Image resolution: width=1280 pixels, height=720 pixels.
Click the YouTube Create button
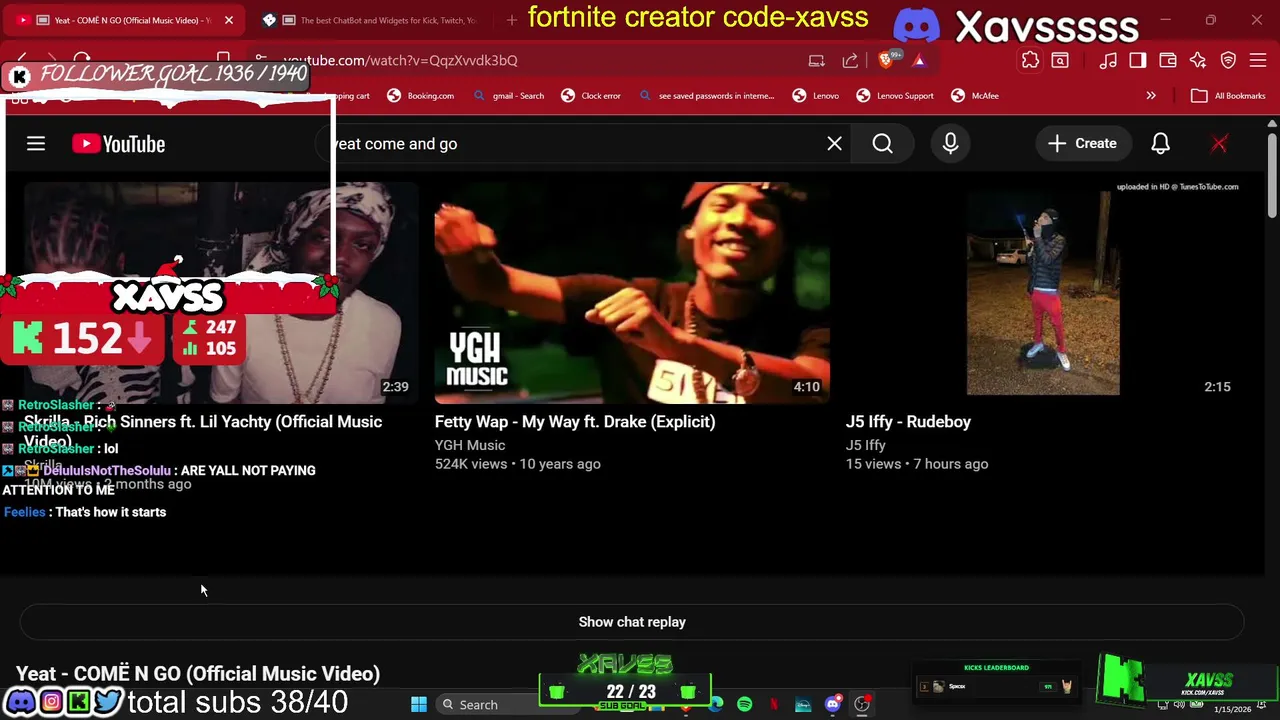pos(1082,144)
